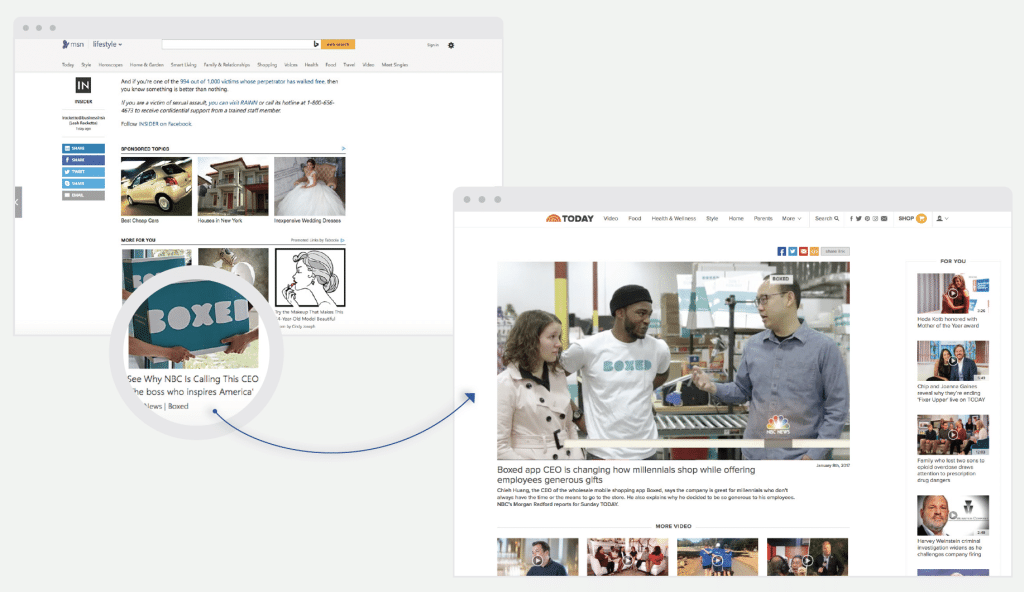Click Sign in on the MSN page
This screenshot has width=1024, height=592.
tap(432, 45)
